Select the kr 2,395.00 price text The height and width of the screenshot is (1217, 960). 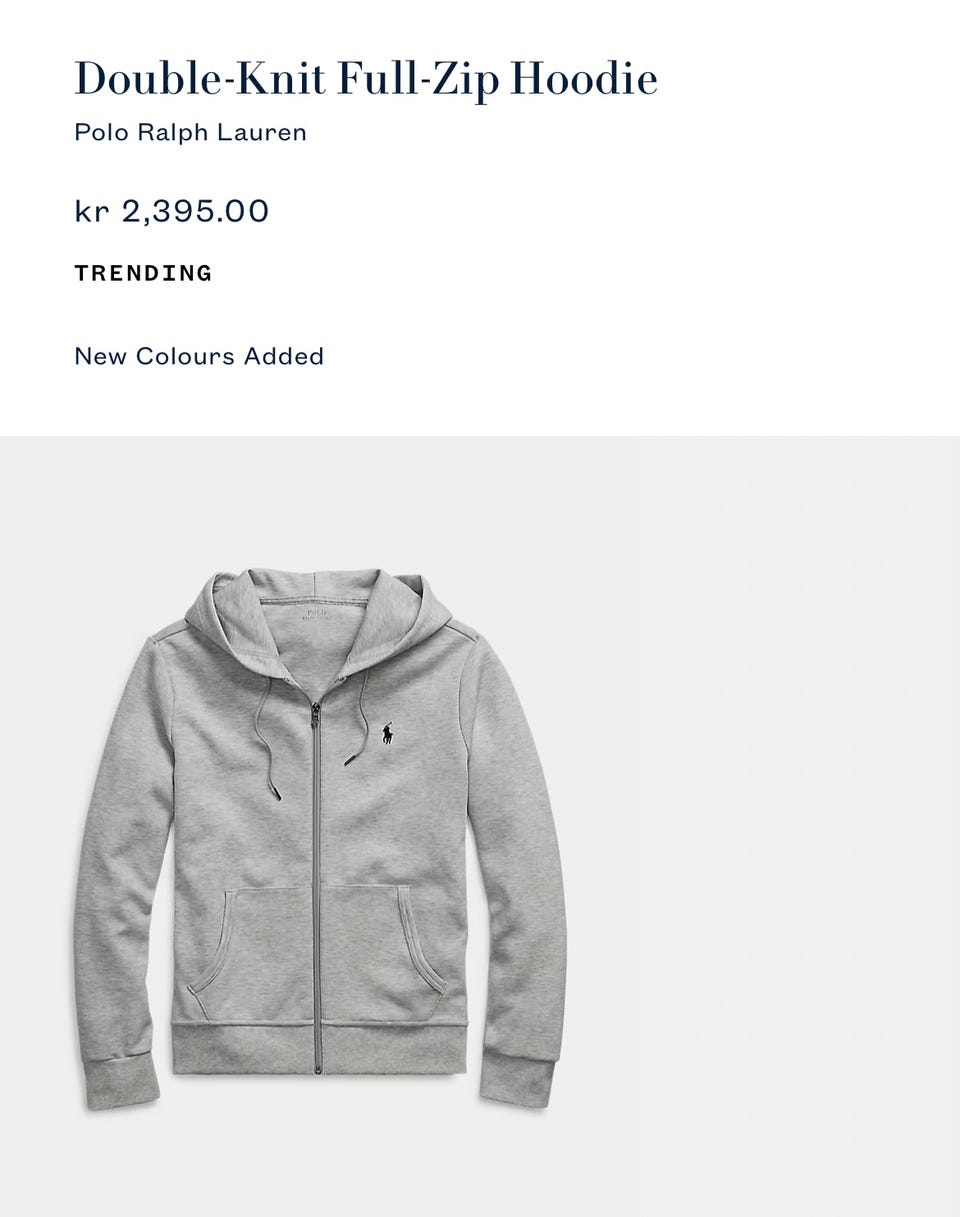coord(172,211)
